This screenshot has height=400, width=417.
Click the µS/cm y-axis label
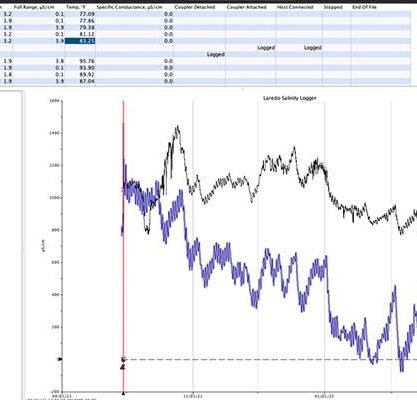point(44,246)
